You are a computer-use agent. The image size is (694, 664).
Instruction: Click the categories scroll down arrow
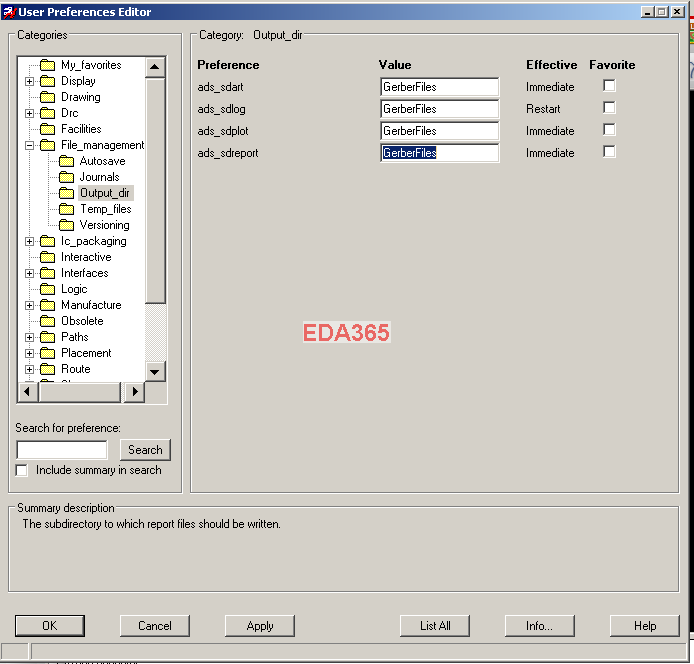coord(155,372)
